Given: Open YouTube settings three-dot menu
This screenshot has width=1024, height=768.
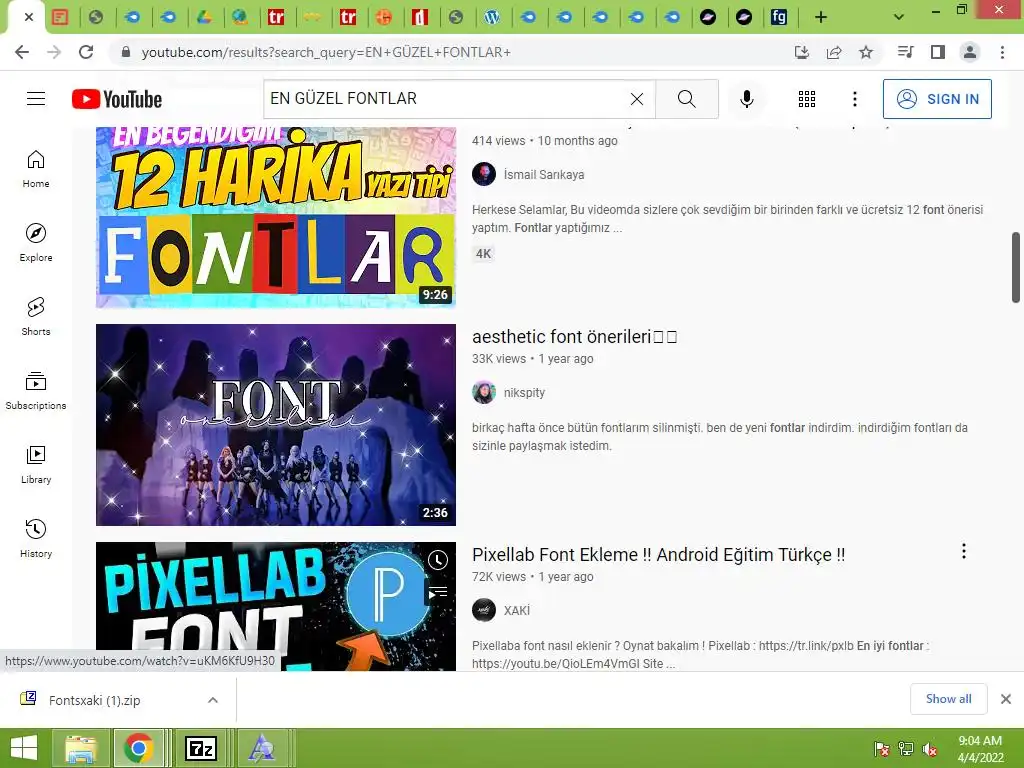Looking at the screenshot, I should 855,99.
